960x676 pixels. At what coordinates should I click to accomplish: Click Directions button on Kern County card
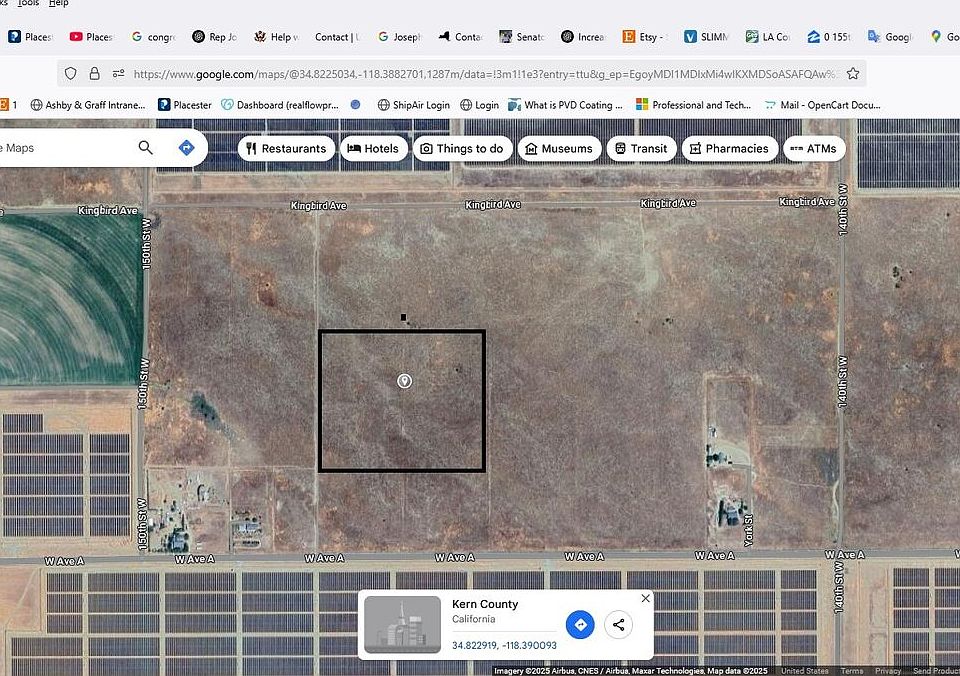[580, 625]
